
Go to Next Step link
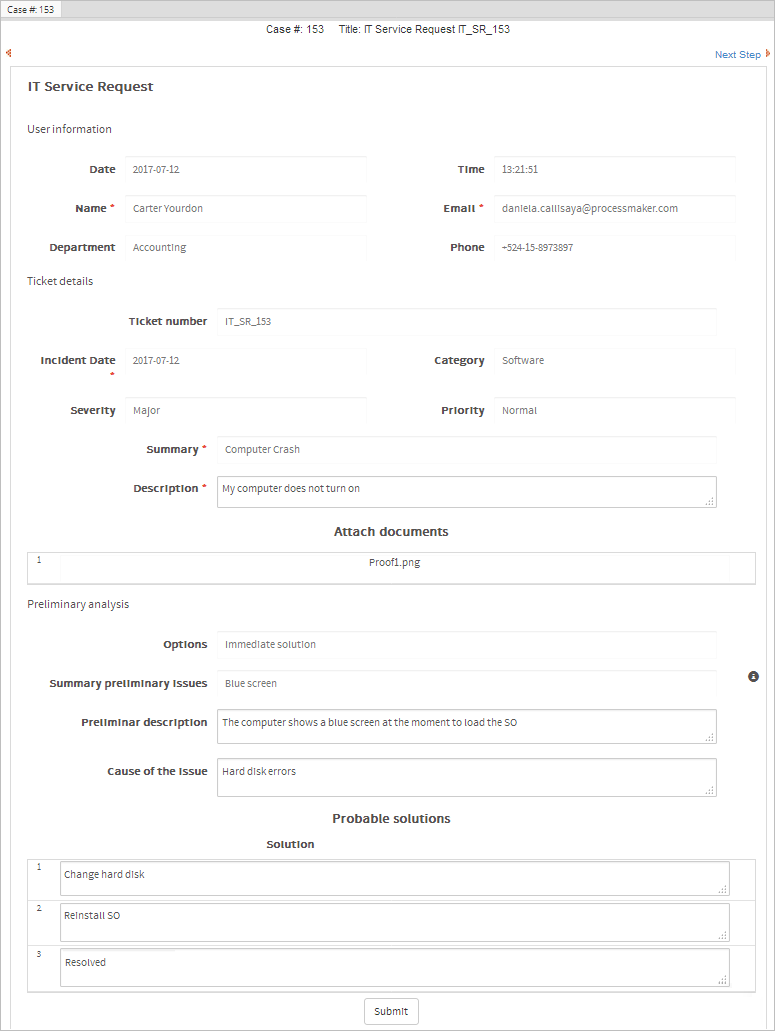(737, 55)
